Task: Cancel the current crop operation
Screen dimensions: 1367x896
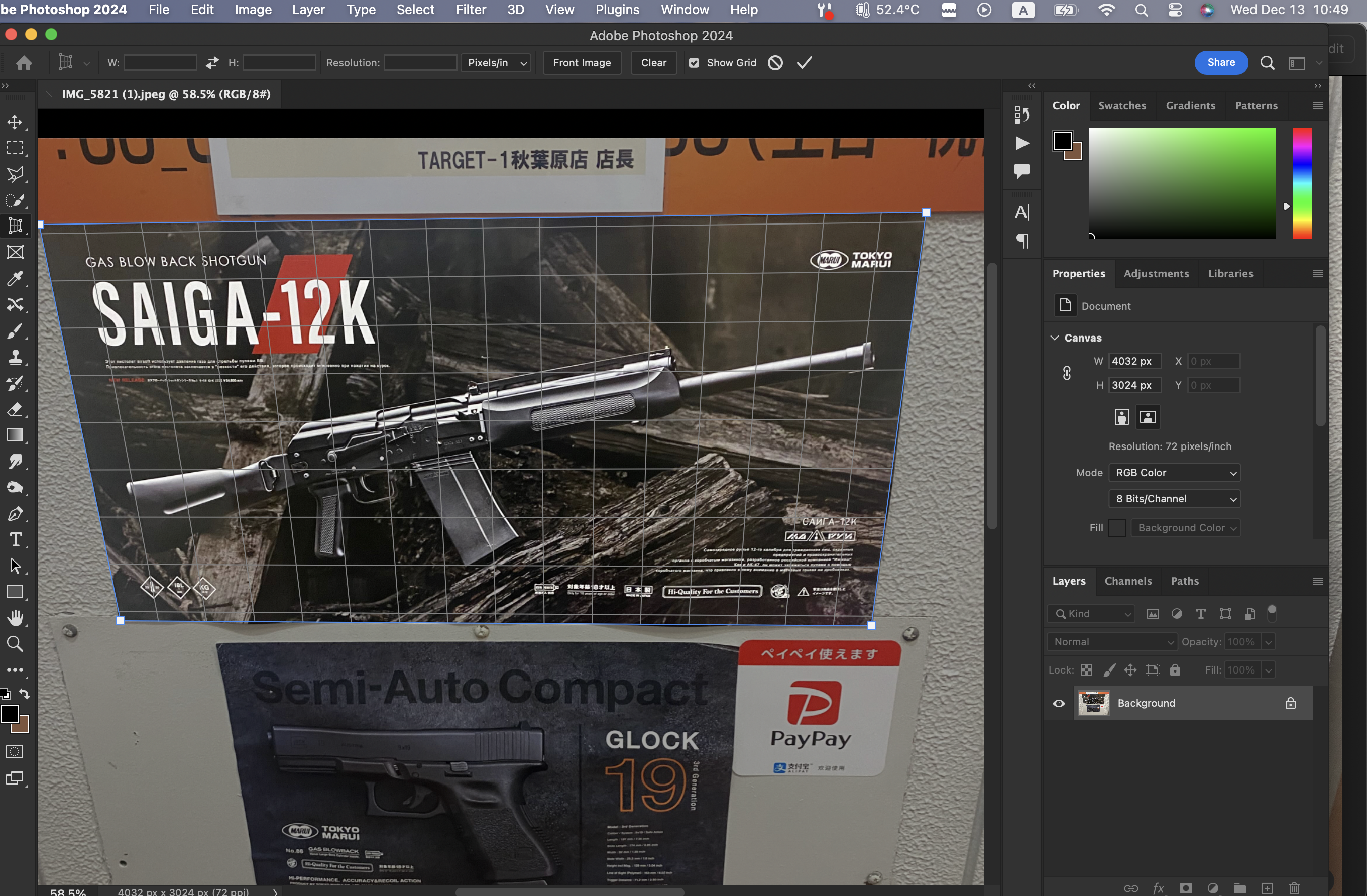Action: pos(775,63)
